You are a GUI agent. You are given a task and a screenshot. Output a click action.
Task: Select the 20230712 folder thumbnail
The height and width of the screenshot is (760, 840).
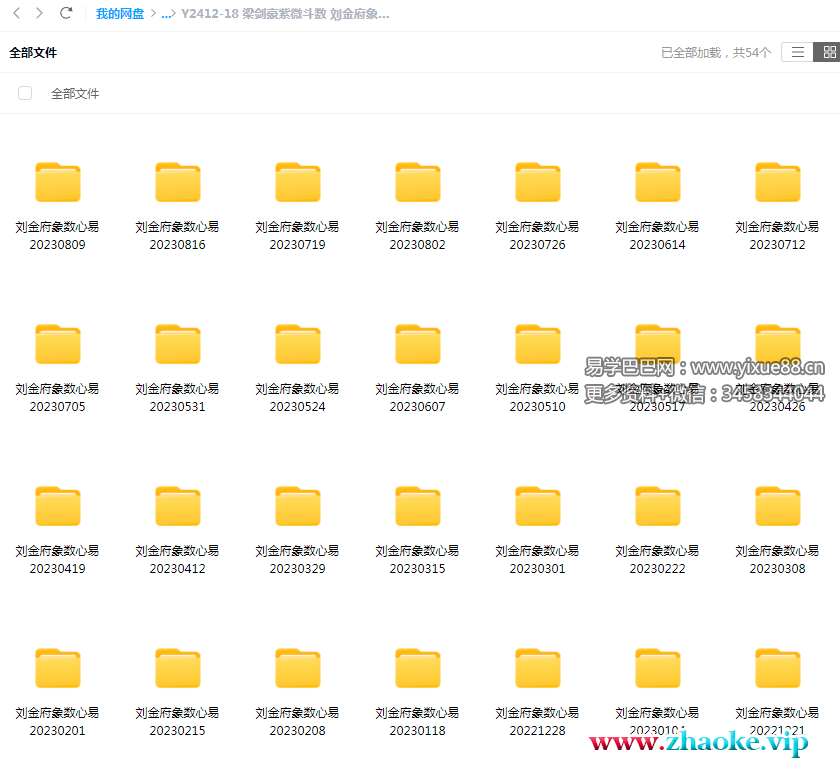[777, 183]
